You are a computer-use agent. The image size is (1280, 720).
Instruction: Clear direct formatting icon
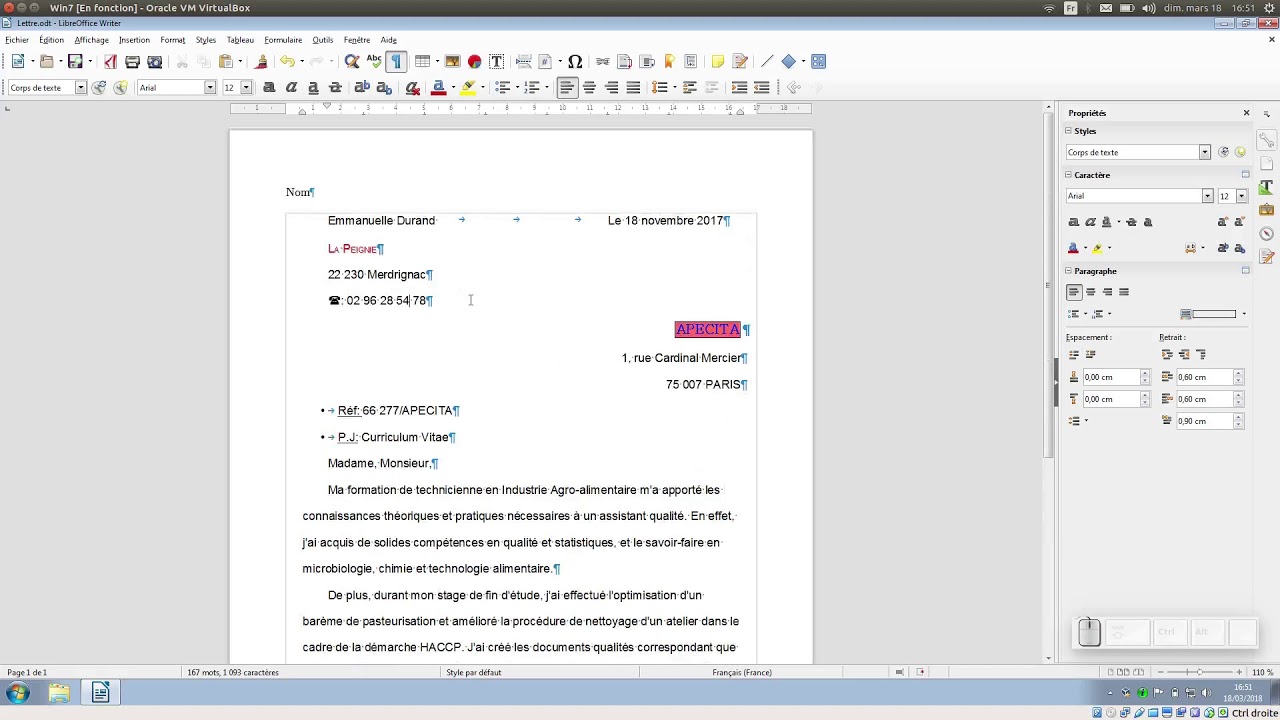412,88
